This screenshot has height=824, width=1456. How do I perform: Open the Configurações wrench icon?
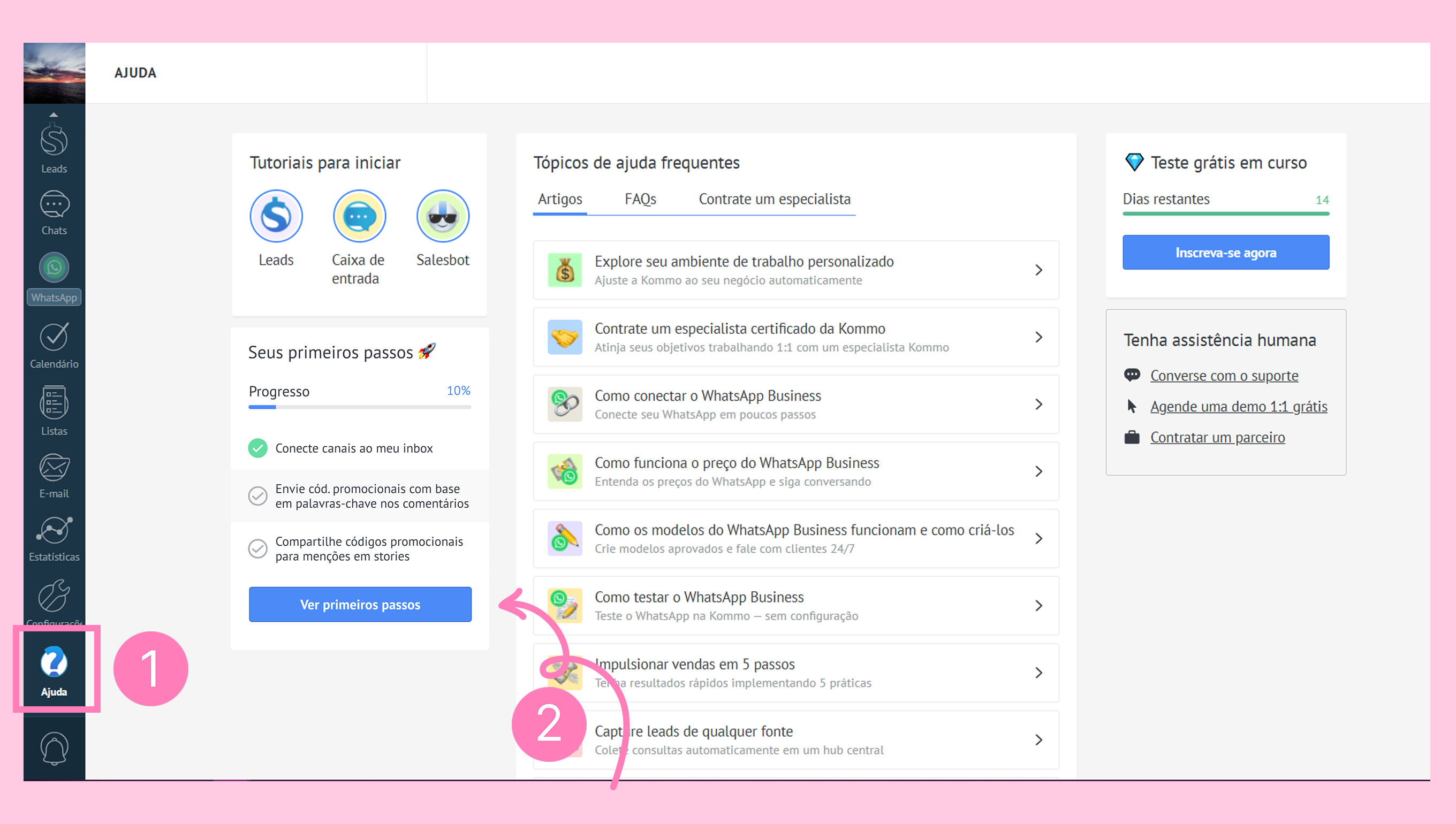click(x=54, y=596)
